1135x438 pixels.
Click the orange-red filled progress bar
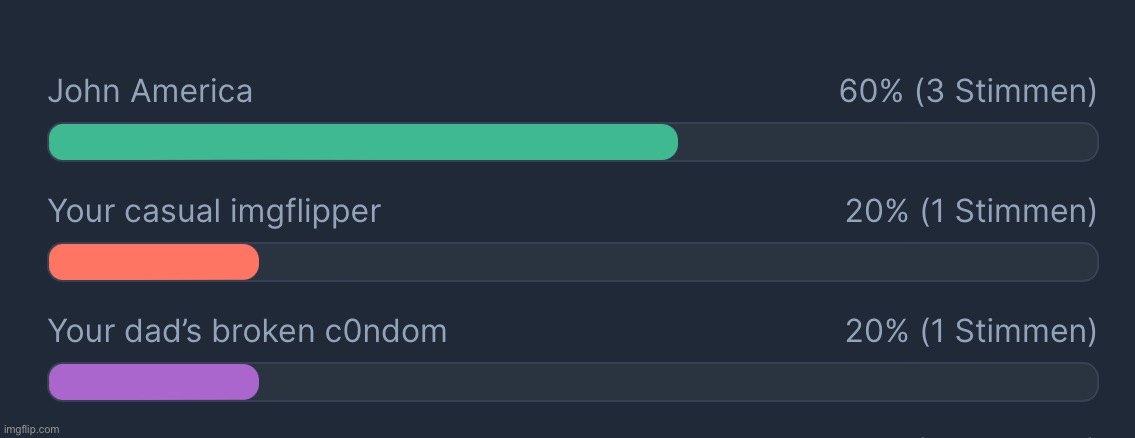(153, 262)
